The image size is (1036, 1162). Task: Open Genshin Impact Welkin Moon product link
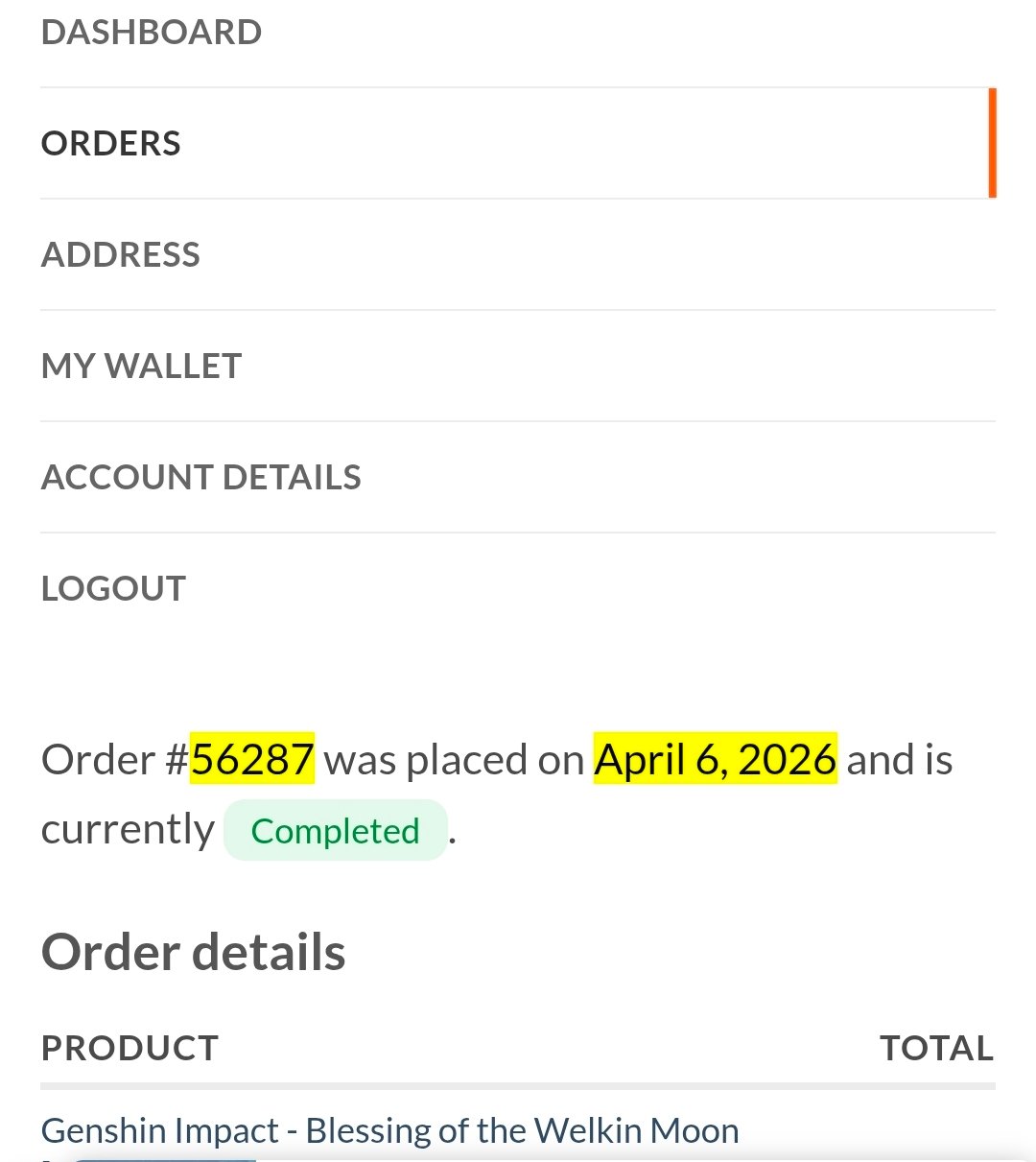(389, 1131)
